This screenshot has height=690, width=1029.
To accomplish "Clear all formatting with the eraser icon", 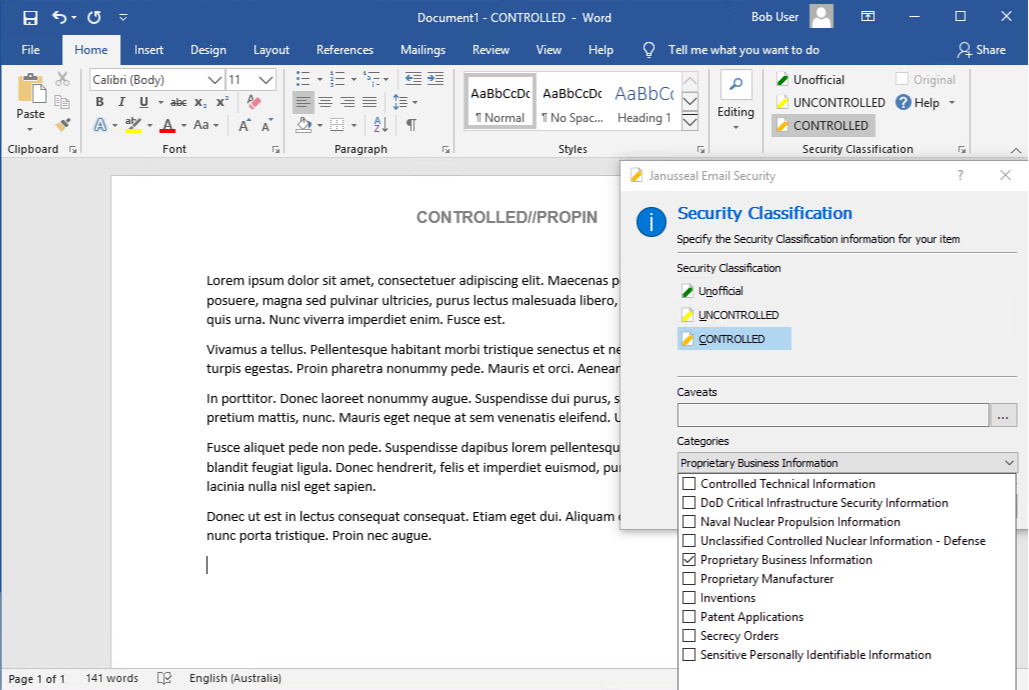I will coord(254,102).
